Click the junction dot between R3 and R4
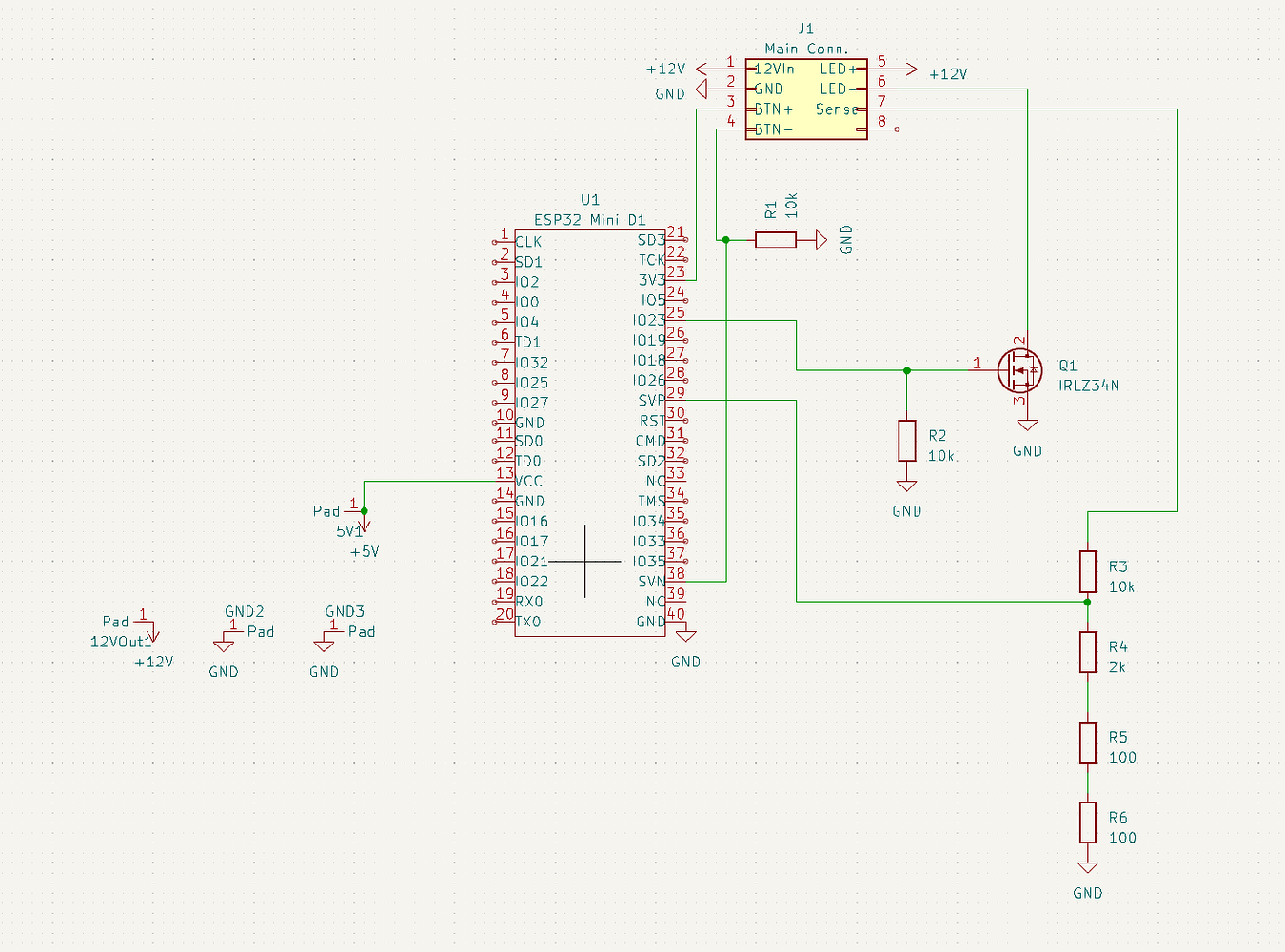The height and width of the screenshot is (952, 1285). point(1087,603)
